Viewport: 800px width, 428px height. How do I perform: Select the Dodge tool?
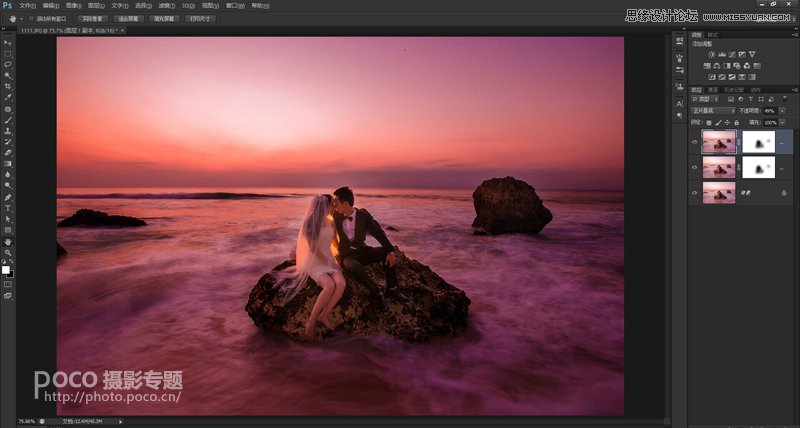click(8, 186)
